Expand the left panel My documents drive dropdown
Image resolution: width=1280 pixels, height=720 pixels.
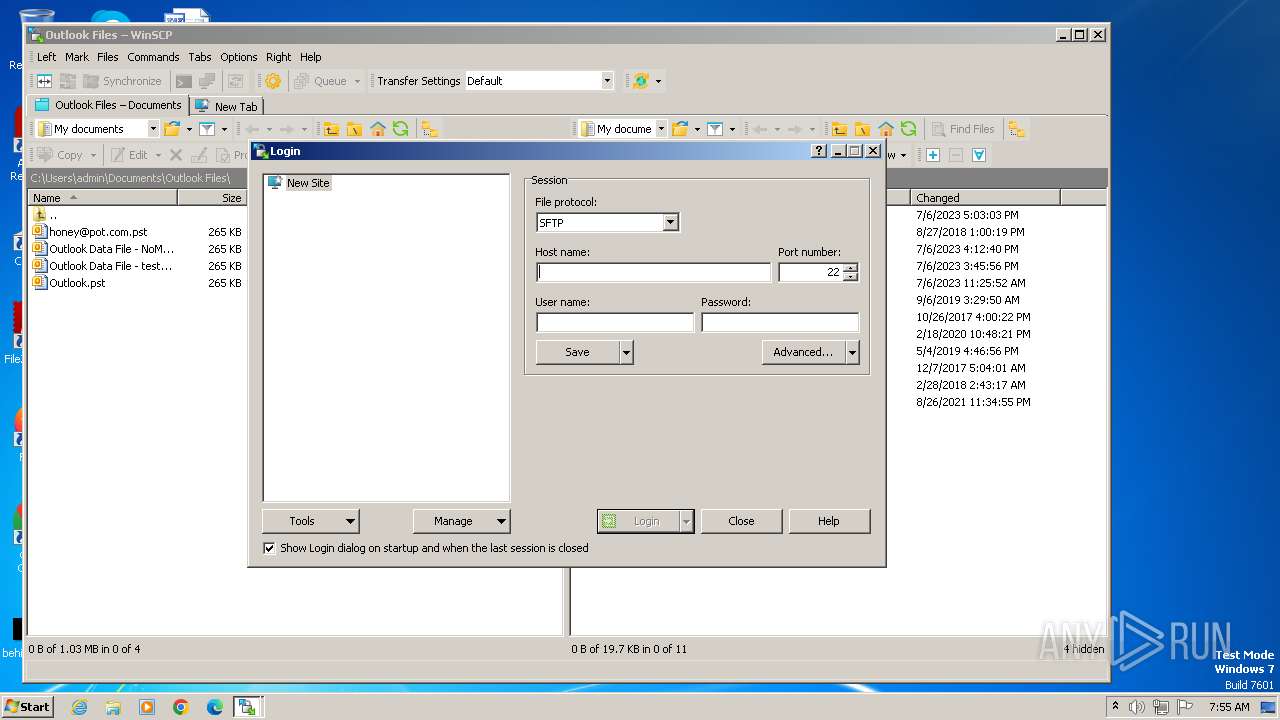[x=153, y=129]
